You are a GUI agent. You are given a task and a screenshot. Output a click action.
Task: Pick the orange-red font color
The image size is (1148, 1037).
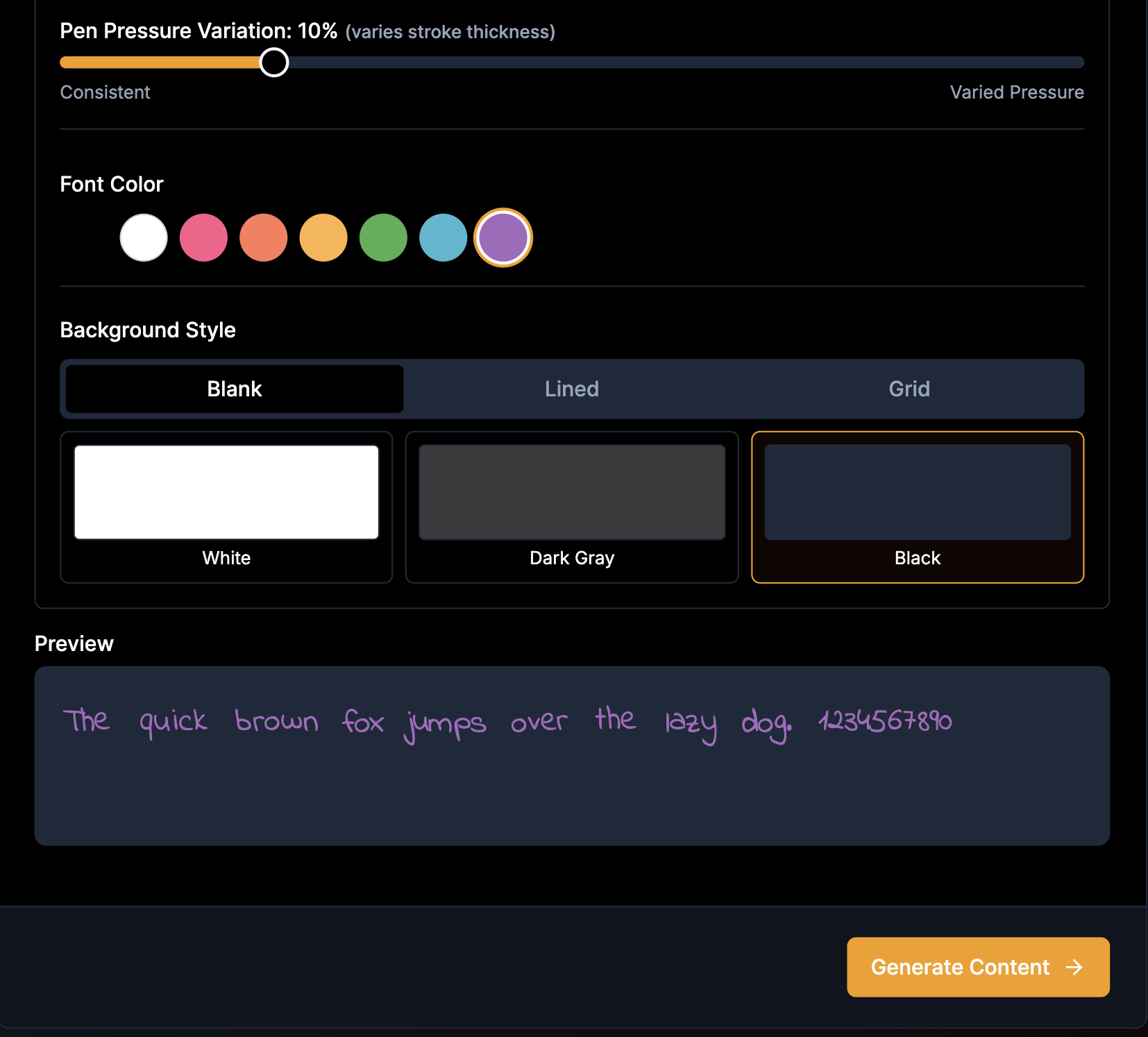coord(263,237)
